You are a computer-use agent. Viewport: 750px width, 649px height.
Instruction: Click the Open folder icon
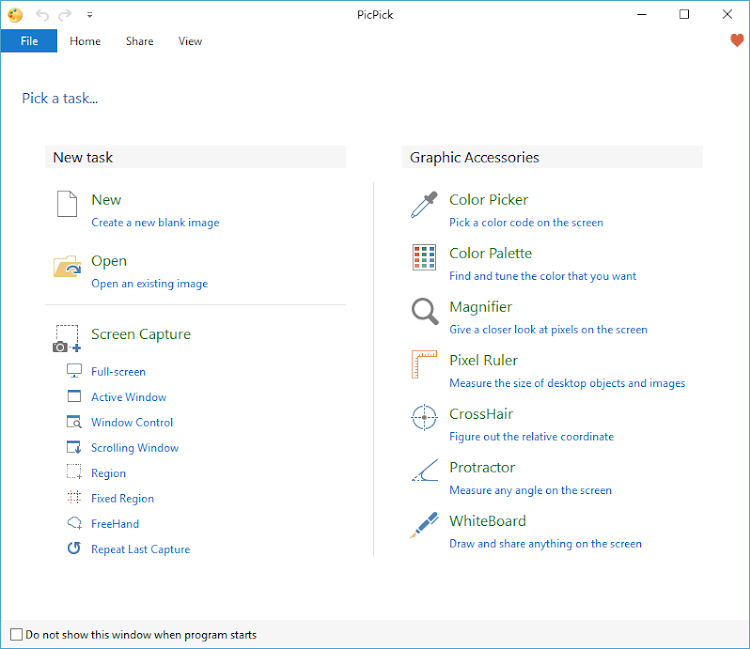coord(67,266)
